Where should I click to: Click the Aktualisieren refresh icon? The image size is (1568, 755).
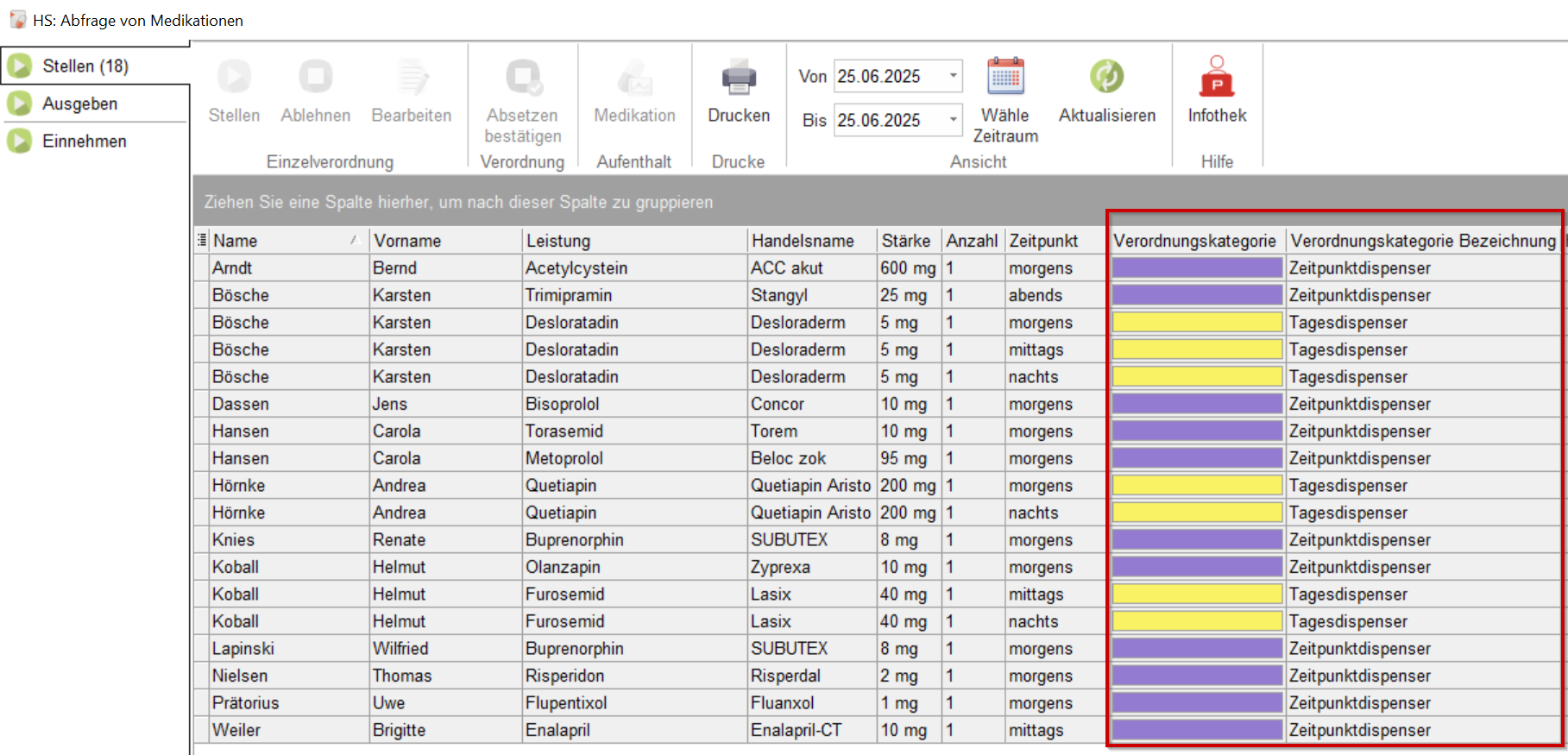tap(1106, 78)
